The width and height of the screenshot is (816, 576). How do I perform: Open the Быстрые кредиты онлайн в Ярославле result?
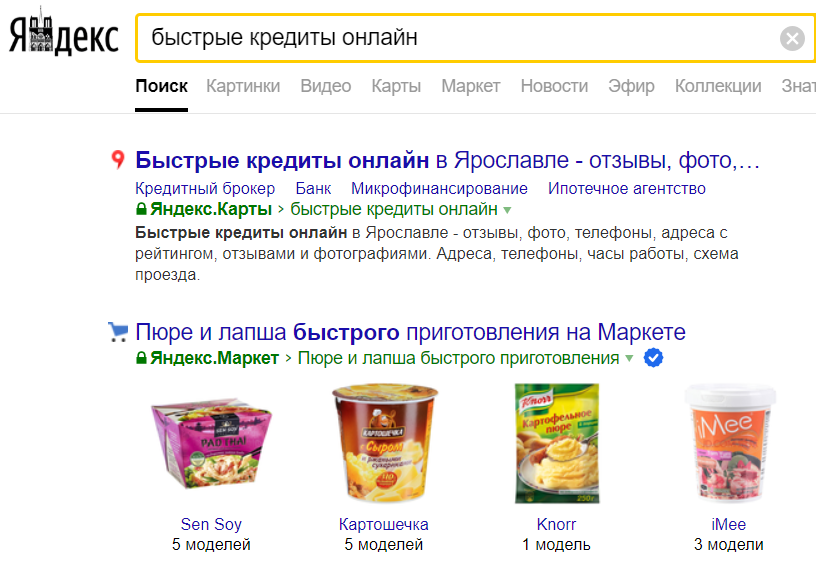click(448, 160)
